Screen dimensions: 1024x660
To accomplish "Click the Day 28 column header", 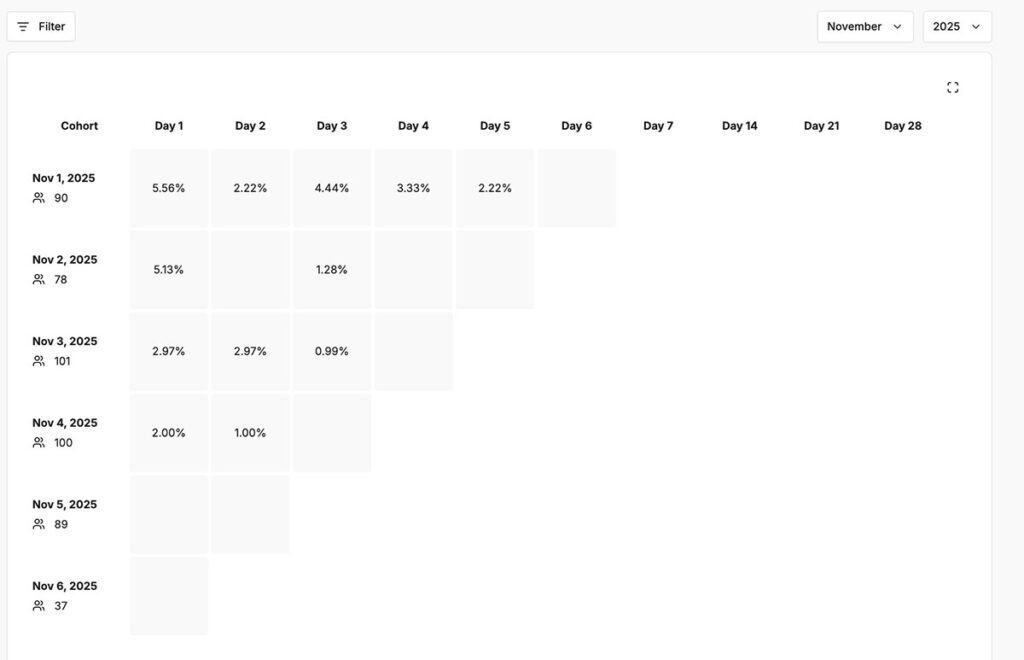I will 903,126.
